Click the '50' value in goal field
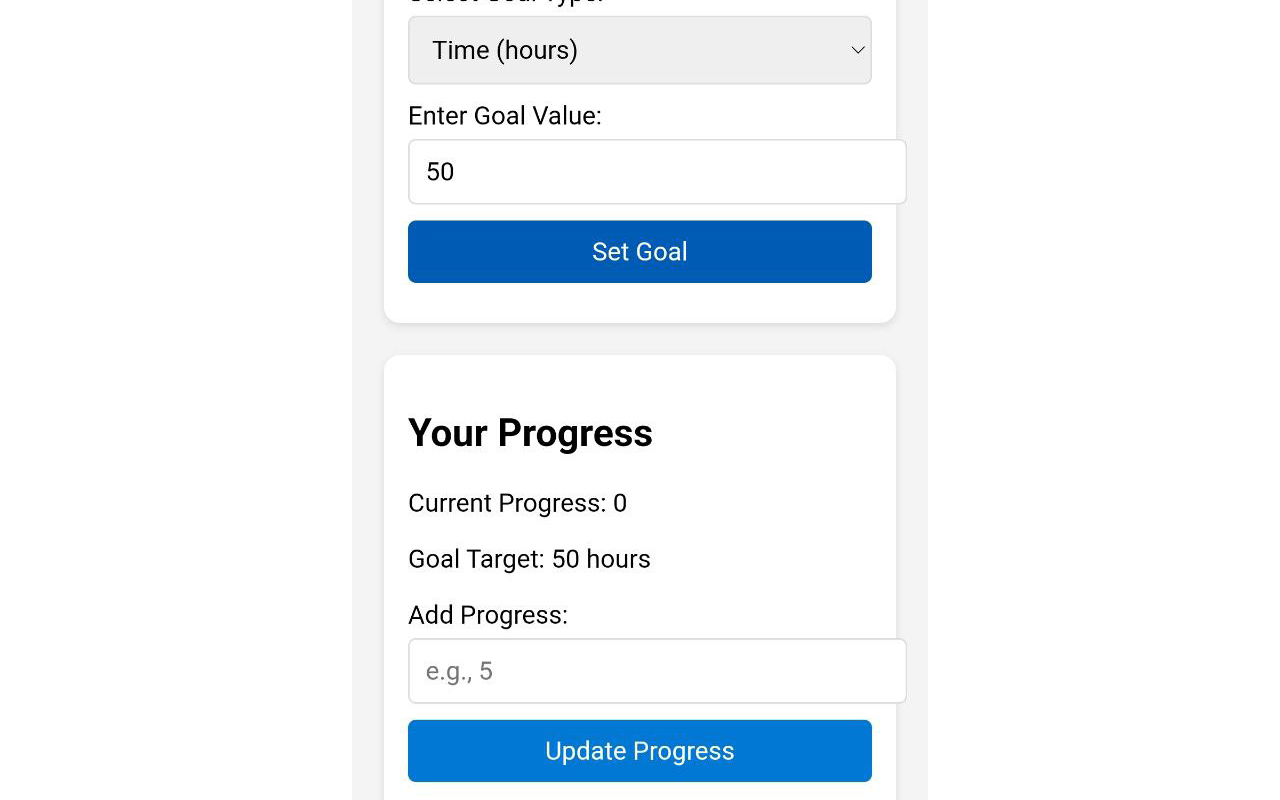This screenshot has width=1280, height=800. point(440,172)
